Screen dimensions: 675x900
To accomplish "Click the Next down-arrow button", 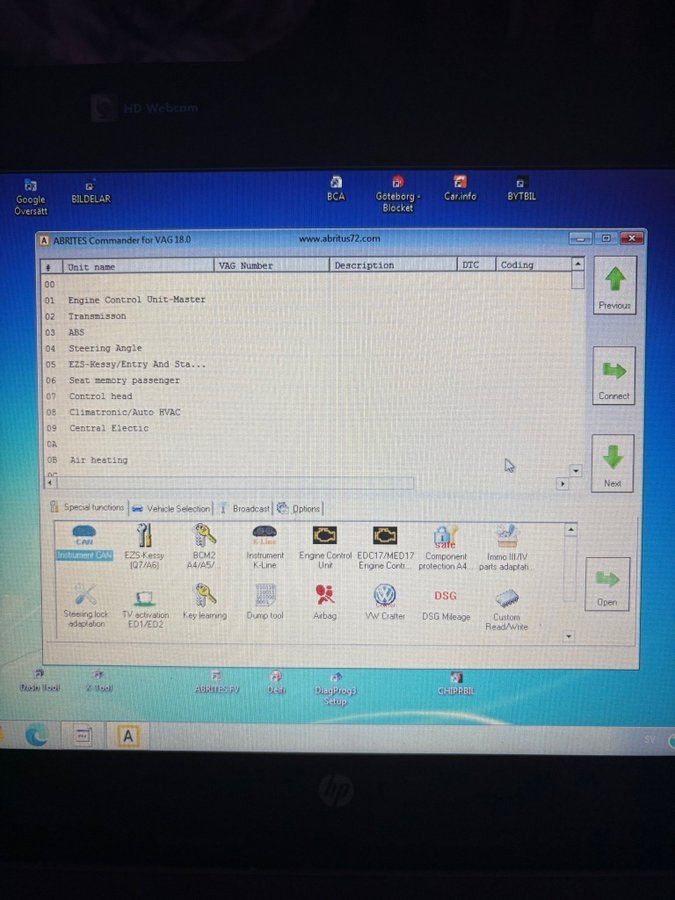I will tap(613, 461).
